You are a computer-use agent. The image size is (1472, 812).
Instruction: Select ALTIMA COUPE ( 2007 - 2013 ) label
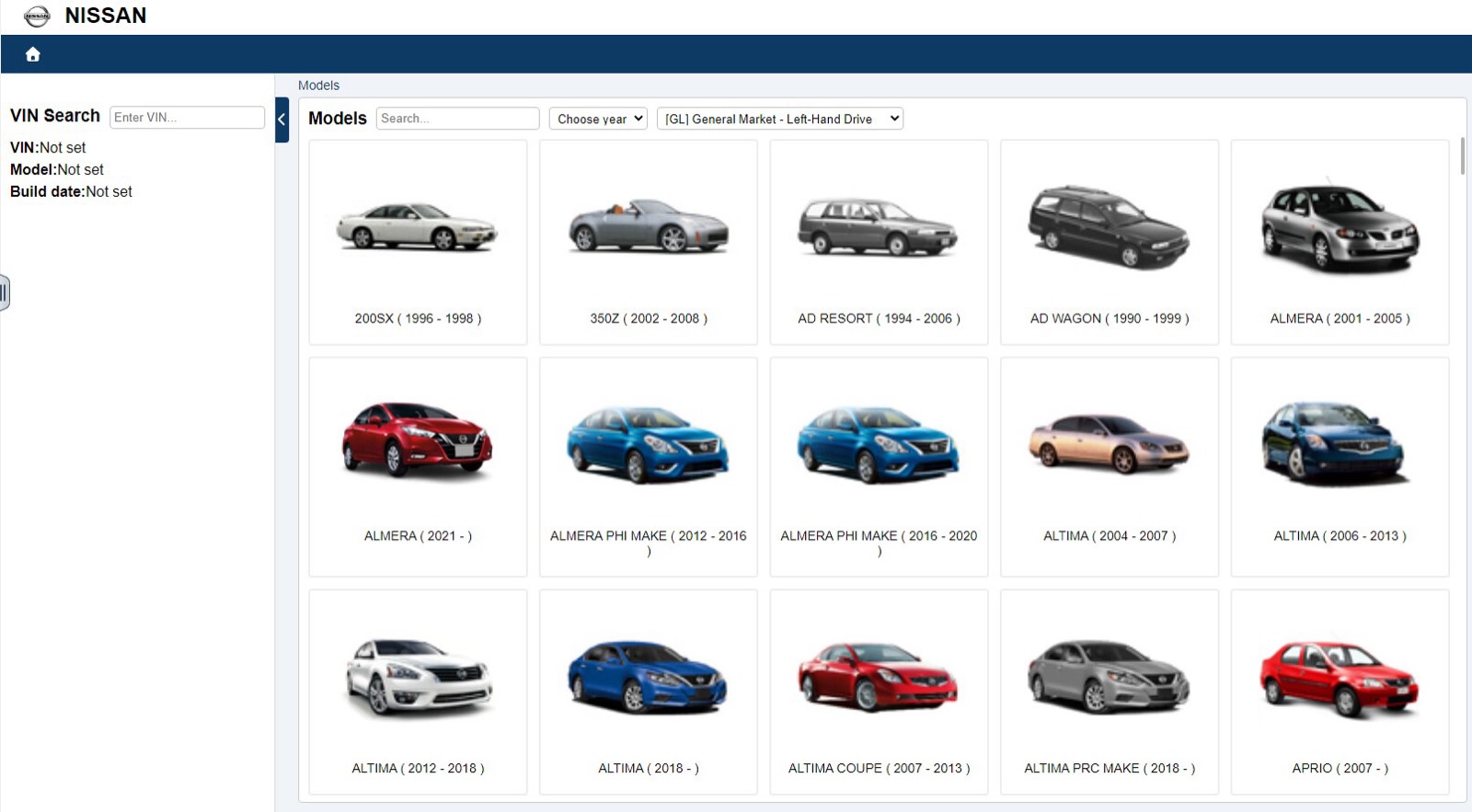(x=879, y=768)
